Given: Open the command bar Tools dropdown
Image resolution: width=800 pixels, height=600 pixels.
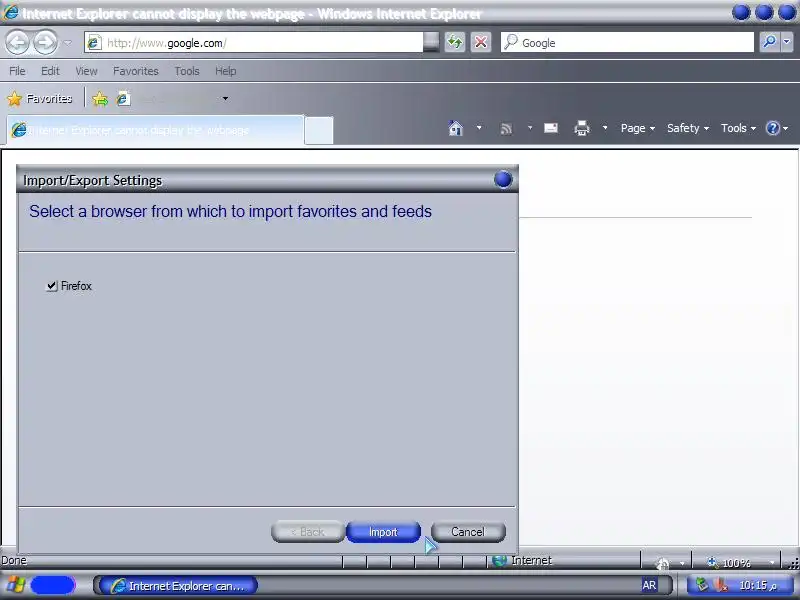Looking at the screenshot, I should (738, 128).
